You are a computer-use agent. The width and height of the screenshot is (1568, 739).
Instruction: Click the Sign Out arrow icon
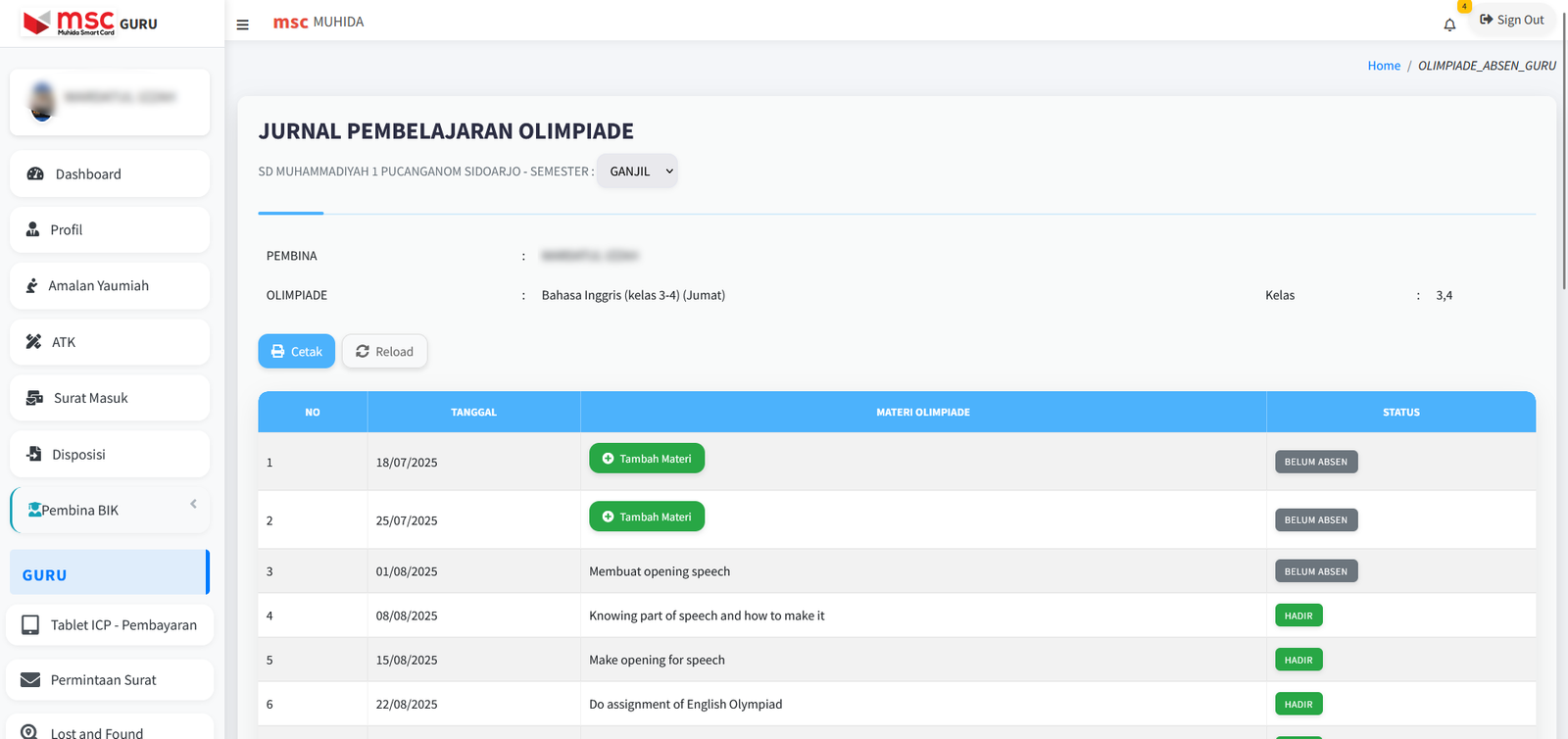[x=1486, y=20]
